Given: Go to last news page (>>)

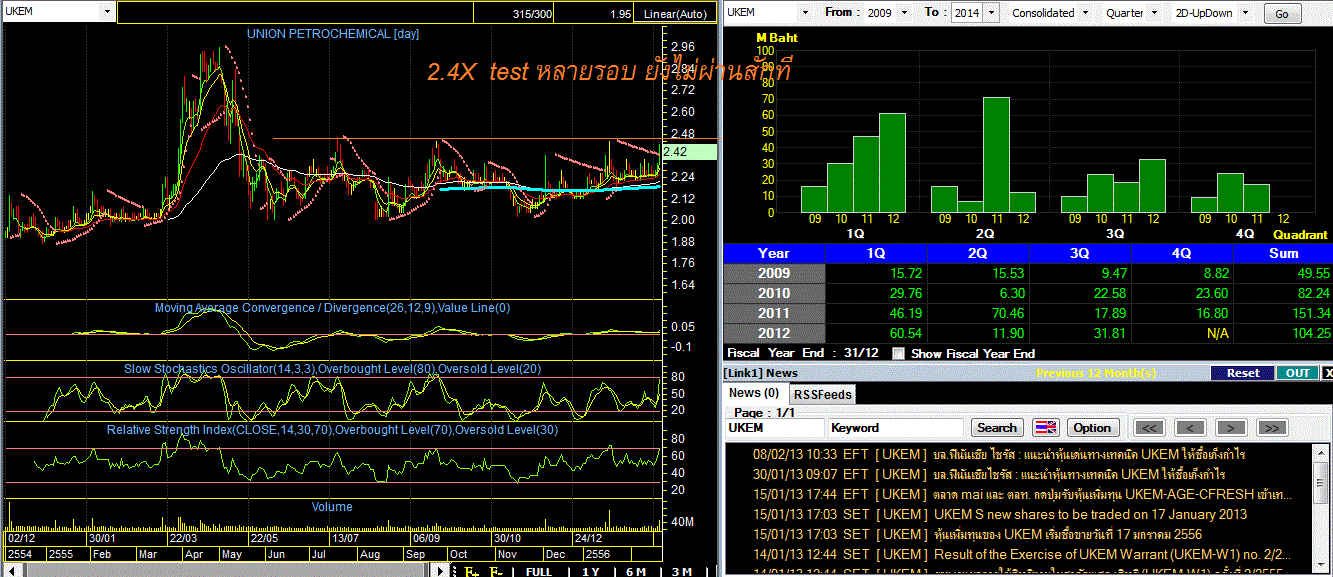Looking at the screenshot, I should tap(1271, 428).
